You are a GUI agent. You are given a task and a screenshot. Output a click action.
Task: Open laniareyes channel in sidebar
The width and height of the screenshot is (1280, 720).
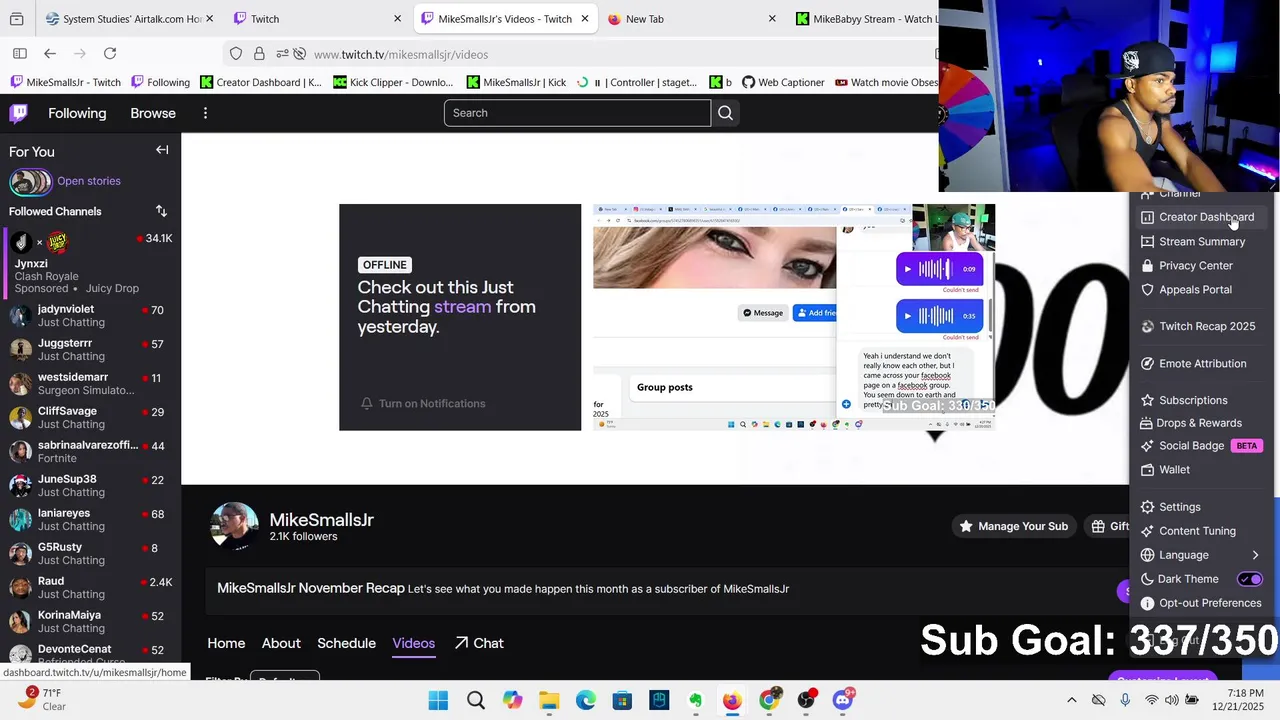90,520
